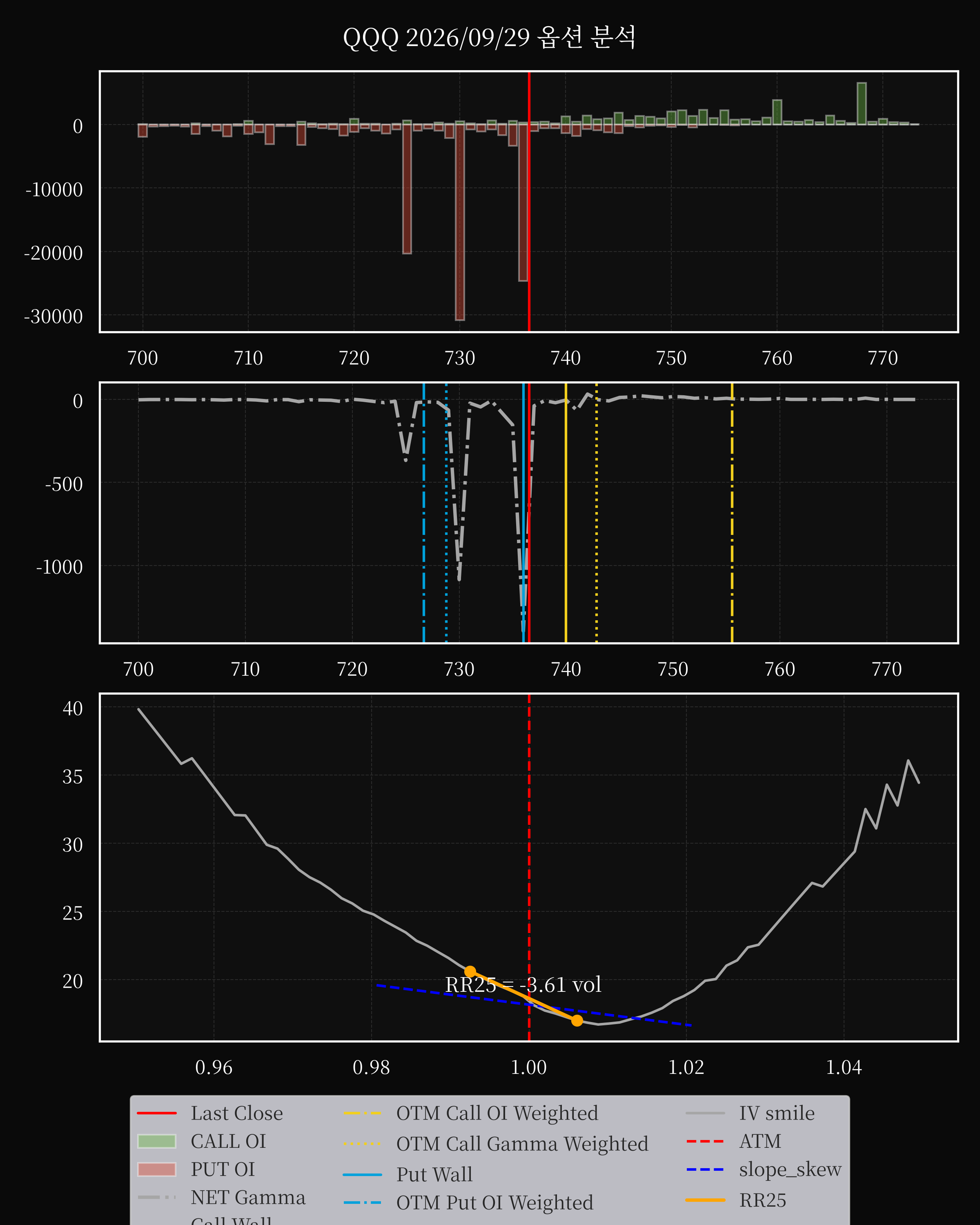980x1225 pixels.
Task: Click the "RR25 = -3.61 vol" annotation
Action: pos(523,984)
